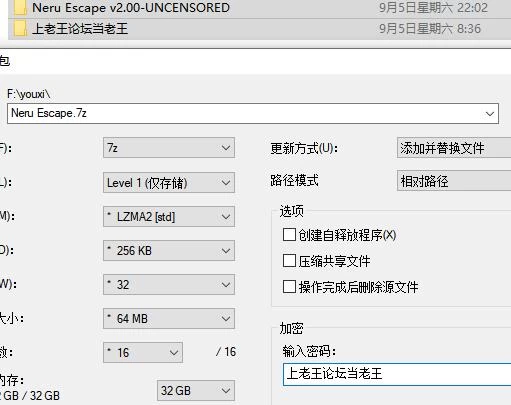Screen dimensions: 511x405
Task: Expand the archive name history dropdown arrow
Action: click(490, 114)
